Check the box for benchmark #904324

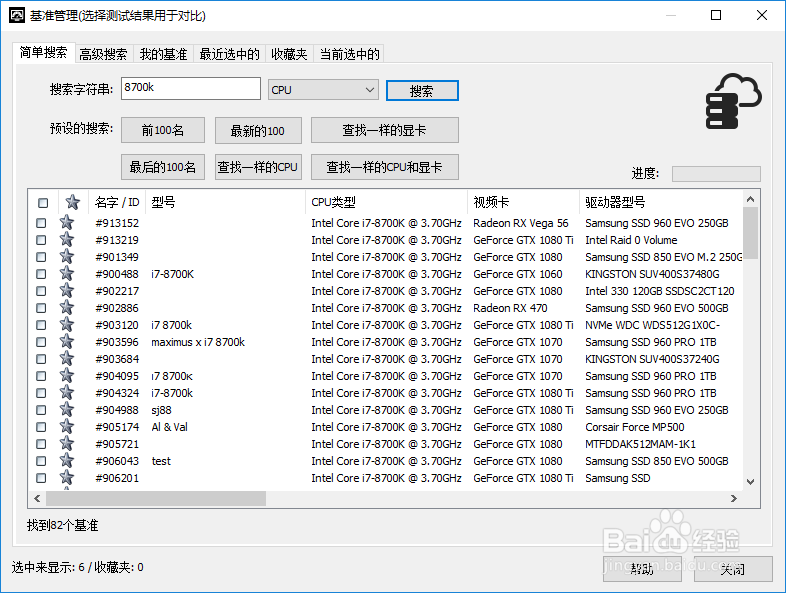click(41, 393)
